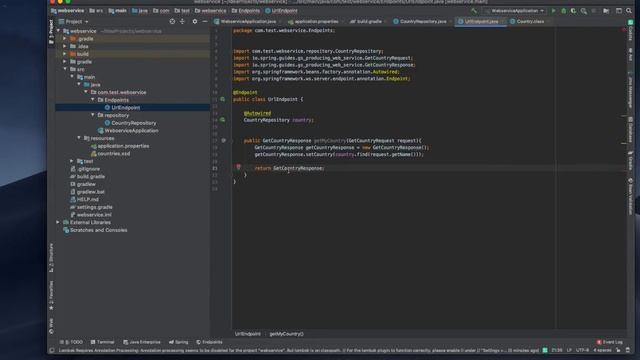
Task: Toggle tool window bars icon in status bar corner
Action: tap(52, 350)
